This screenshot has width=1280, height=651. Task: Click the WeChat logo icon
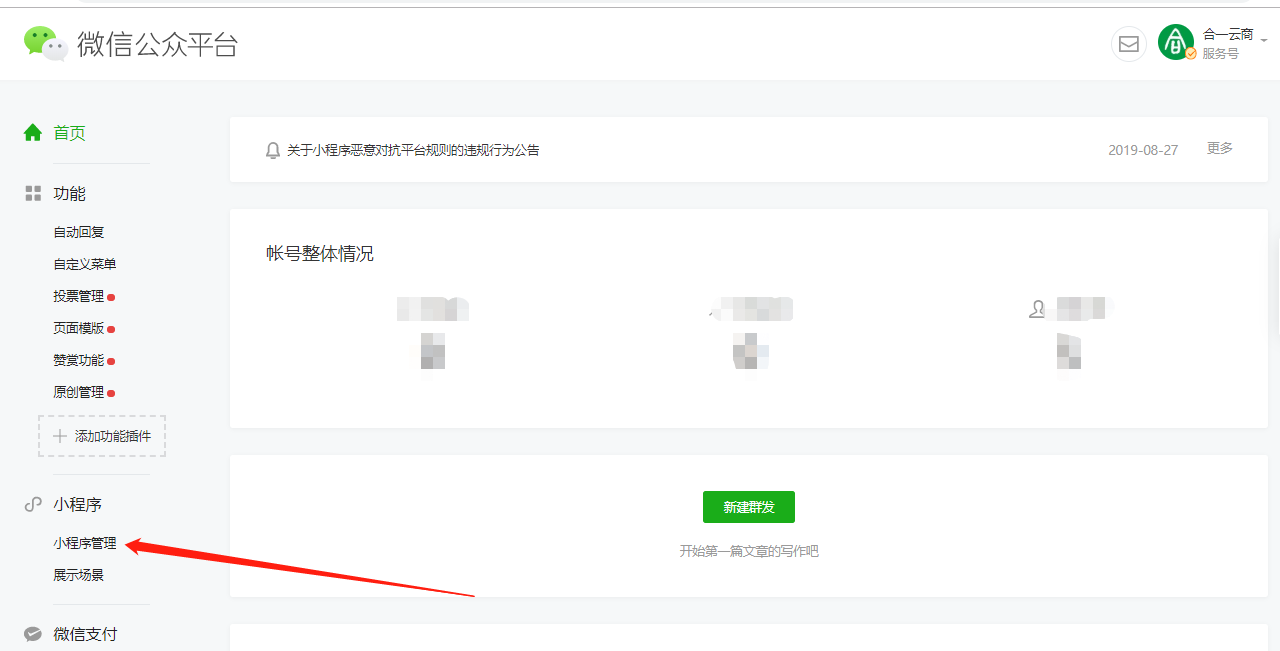46,44
